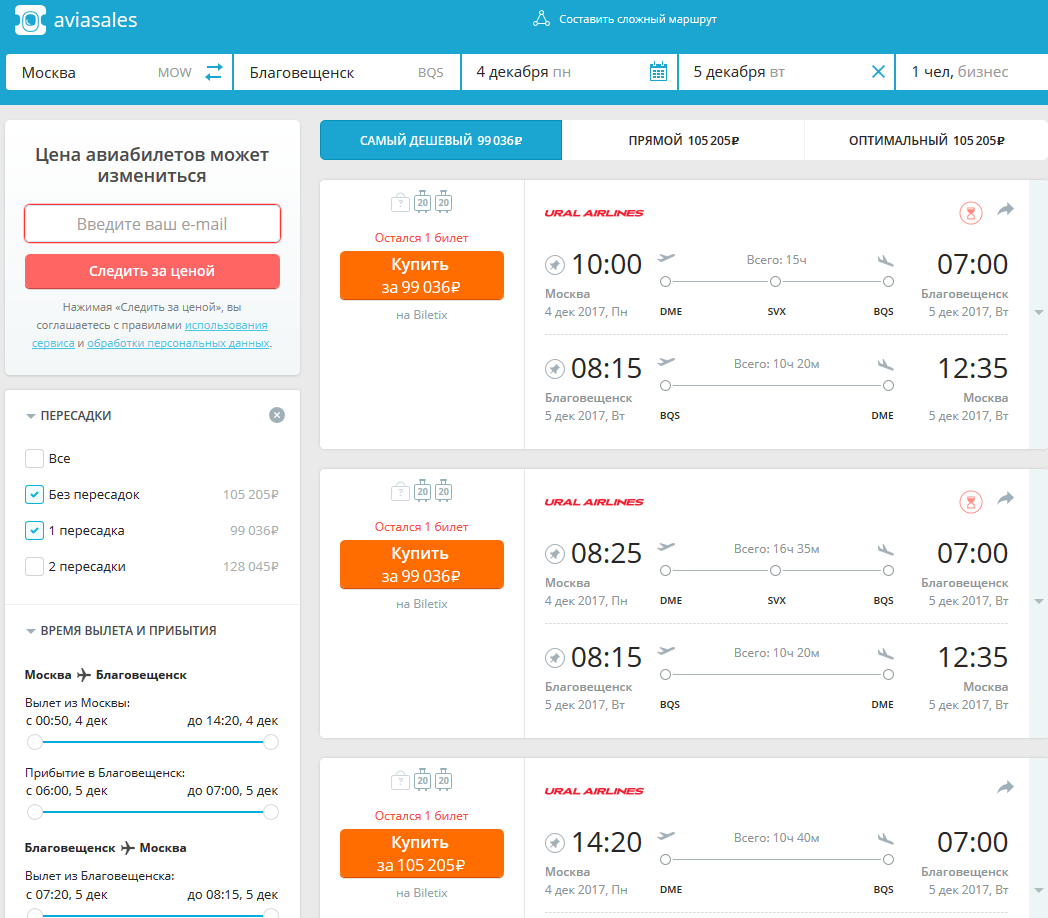The height and width of the screenshot is (918, 1048).
Task: Buy first ticket for 99 036₽
Action: [421, 275]
